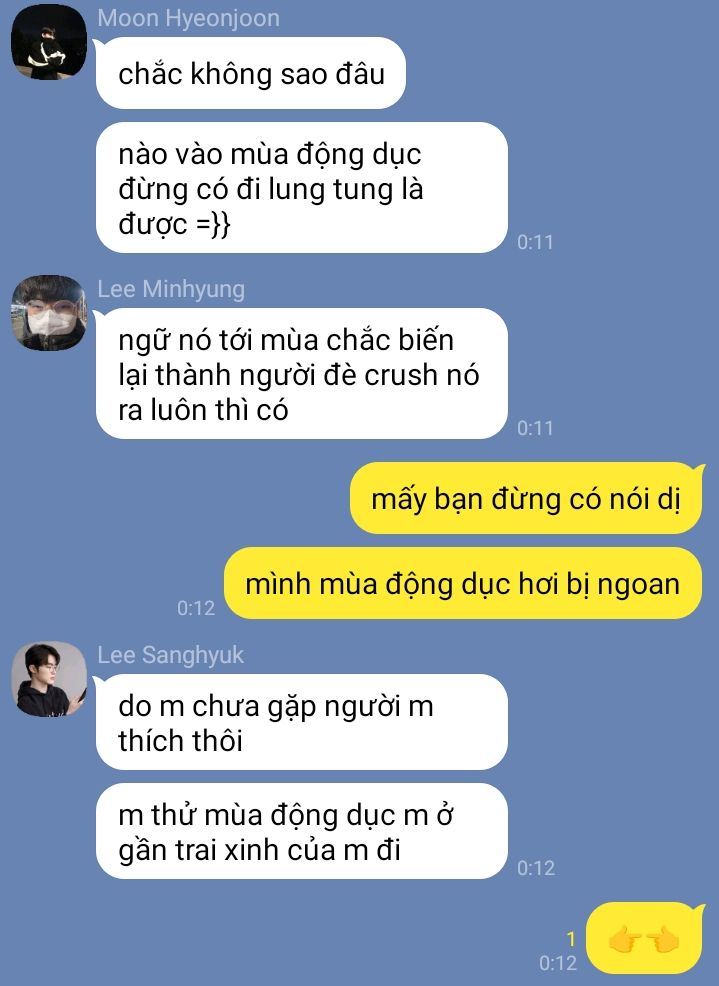Tap the Lee Sanghyuk sender name
Screen dimensions: 719x986
[x=170, y=655]
